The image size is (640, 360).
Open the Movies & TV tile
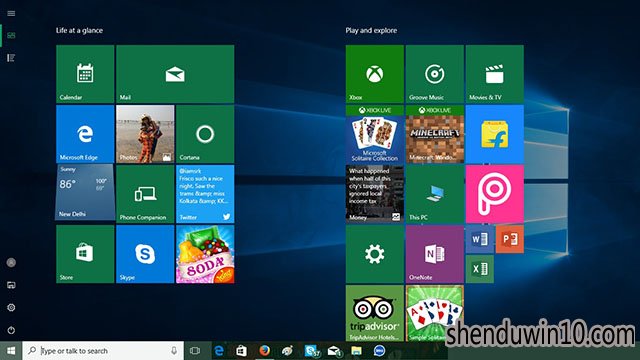pos(495,74)
